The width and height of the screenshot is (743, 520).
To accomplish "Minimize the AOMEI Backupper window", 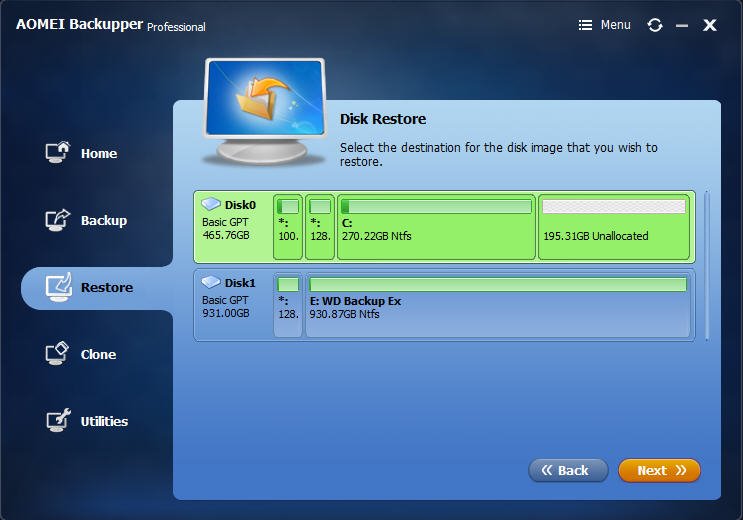I will [682, 26].
